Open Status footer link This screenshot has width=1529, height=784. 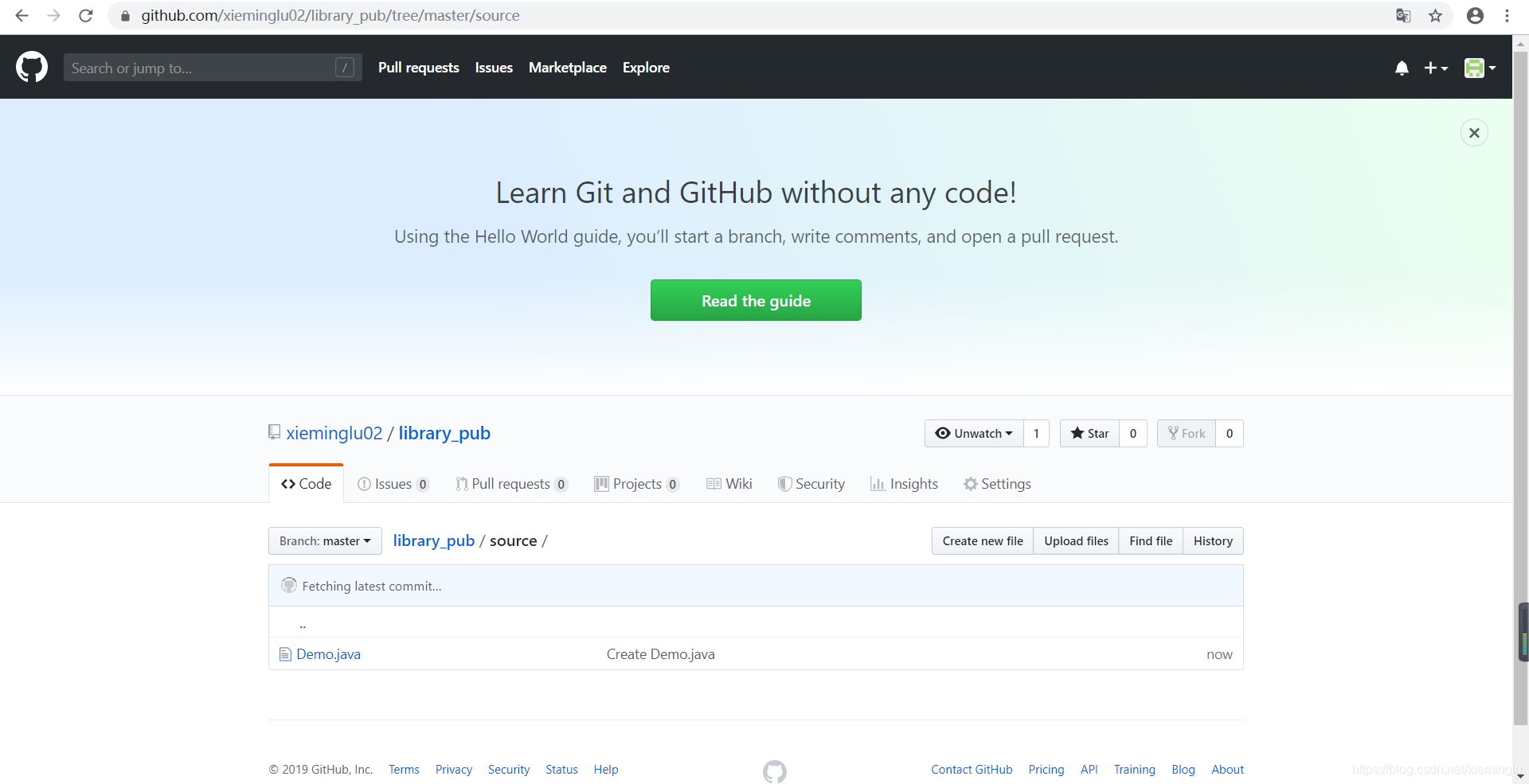561,770
